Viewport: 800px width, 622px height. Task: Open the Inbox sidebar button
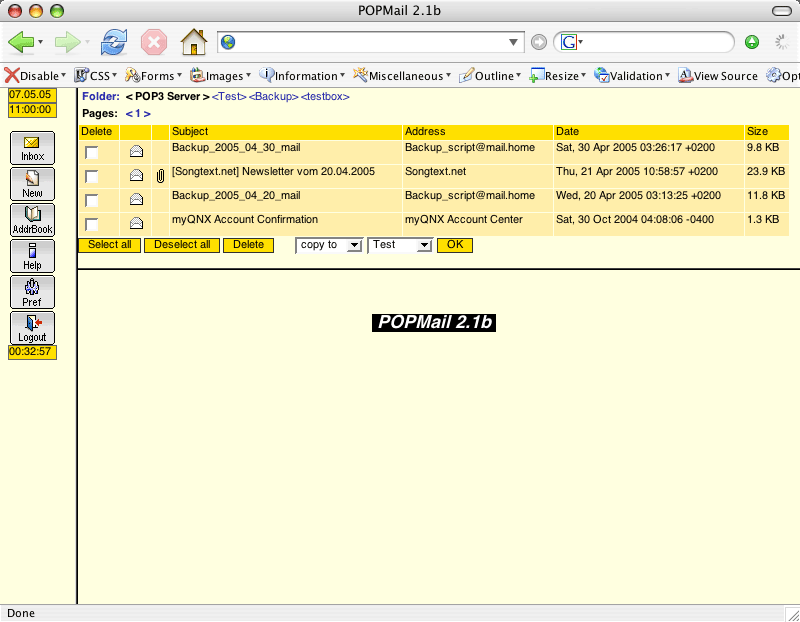tap(32, 148)
